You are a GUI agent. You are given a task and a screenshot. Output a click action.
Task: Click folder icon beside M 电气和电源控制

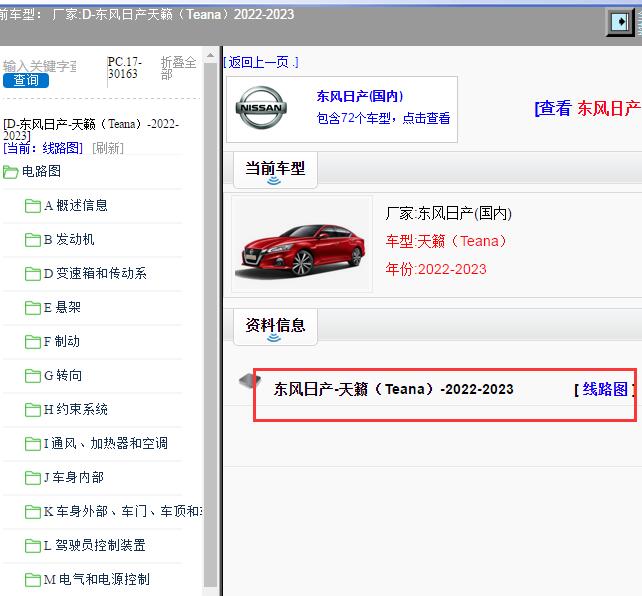(33, 580)
